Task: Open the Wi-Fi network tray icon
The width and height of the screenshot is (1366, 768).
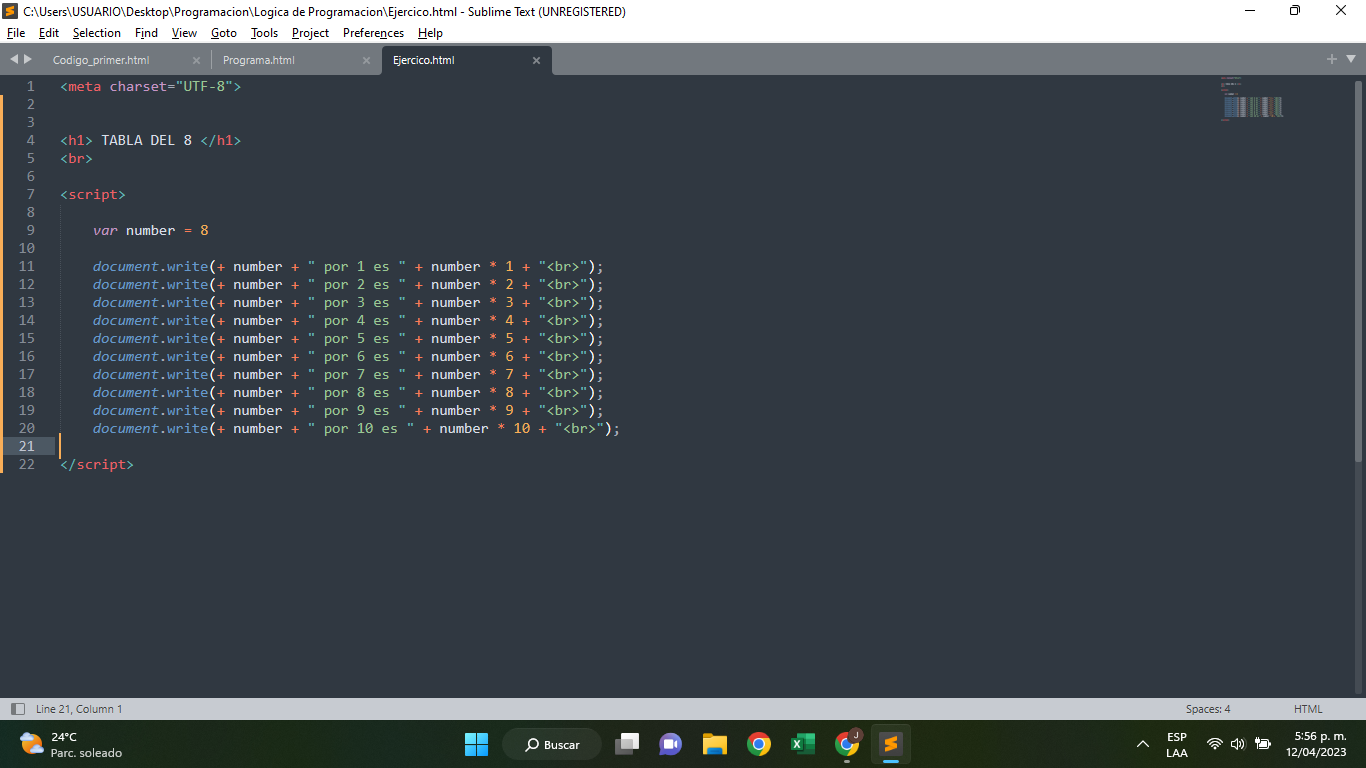Action: click(1215, 744)
